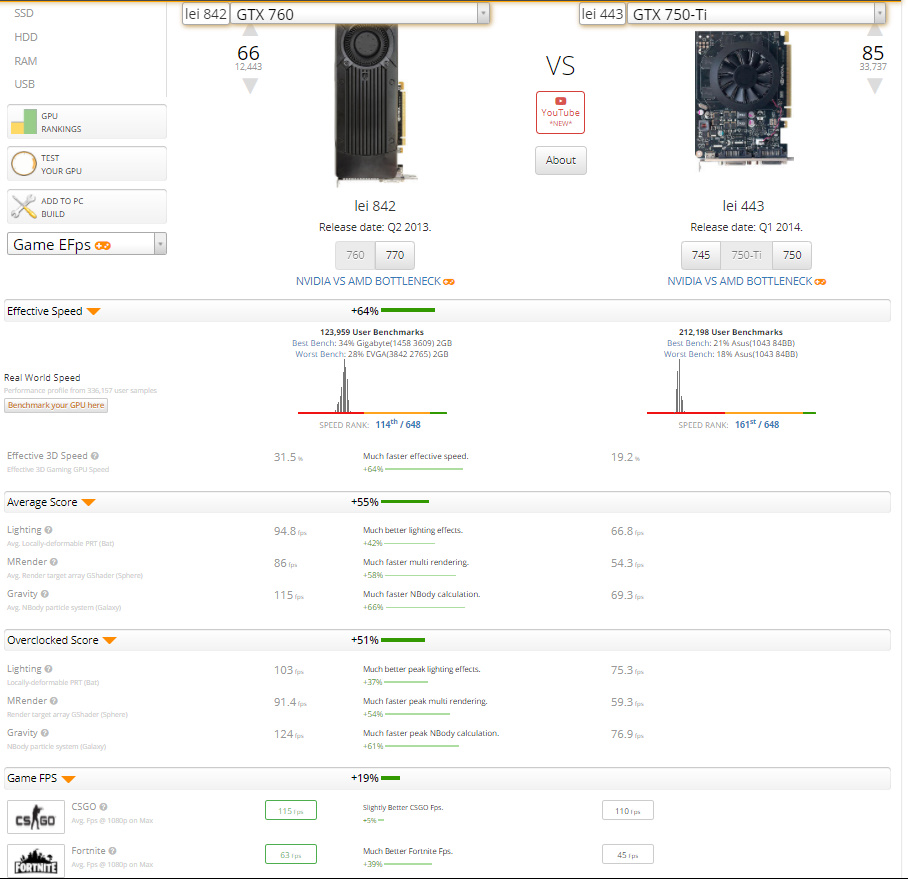The image size is (908, 879).
Task: Open Add to PC Build button
Action: [x=87, y=207]
